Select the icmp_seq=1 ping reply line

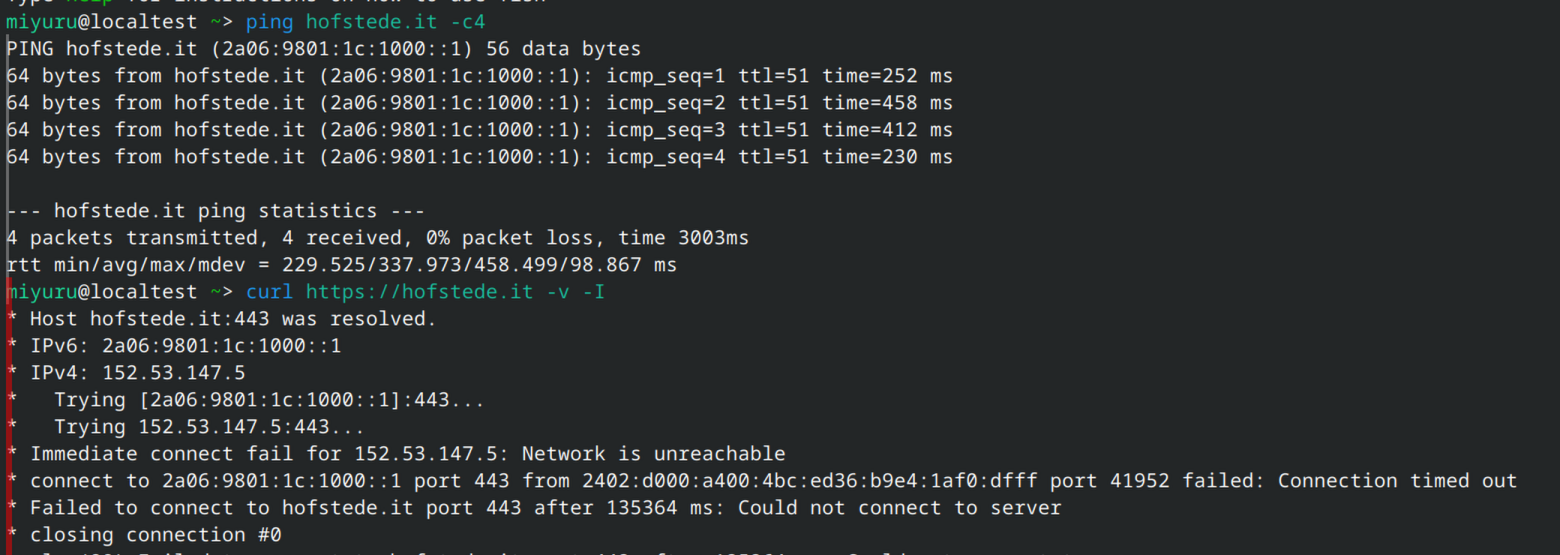[x=479, y=76]
